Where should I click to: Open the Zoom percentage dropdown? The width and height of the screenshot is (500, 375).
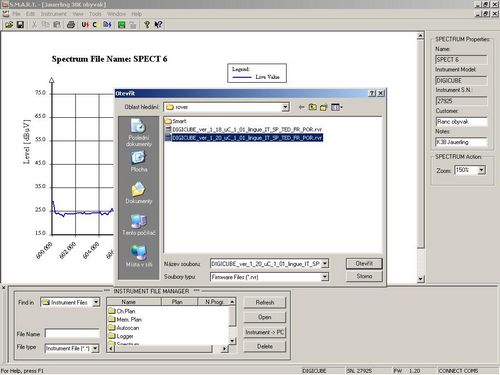click(x=481, y=170)
